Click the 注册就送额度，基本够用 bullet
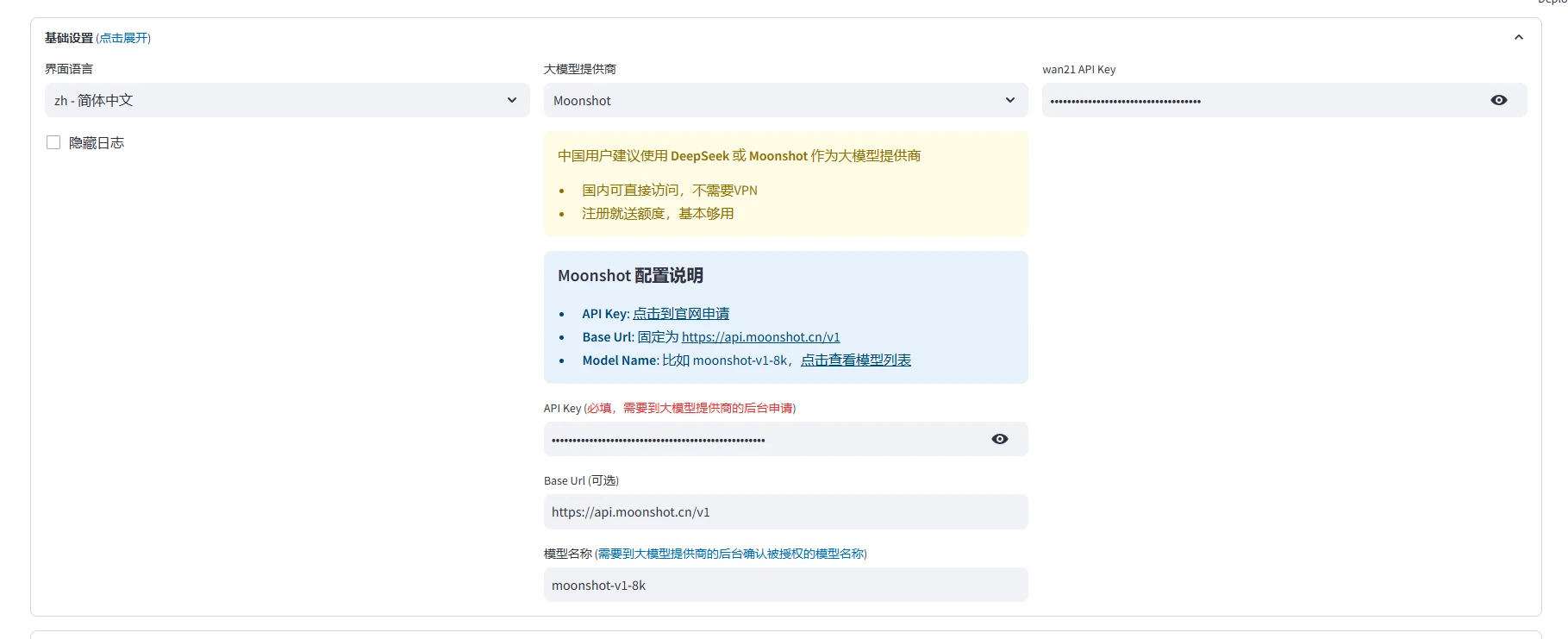Viewport: 1568px width, 639px height. [658, 214]
